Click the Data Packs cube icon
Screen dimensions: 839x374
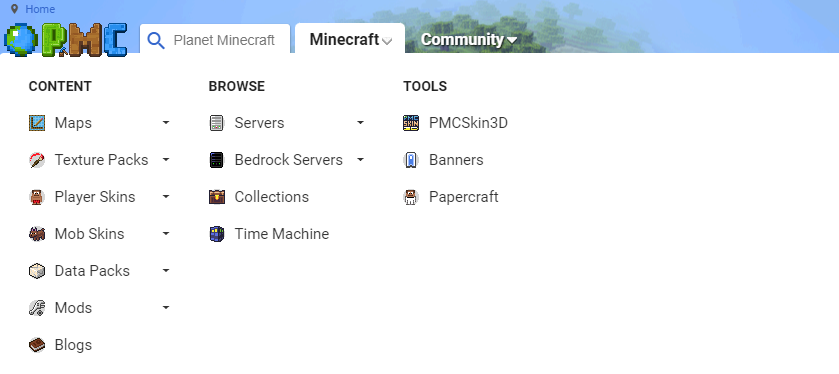click(x=37, y=271)
